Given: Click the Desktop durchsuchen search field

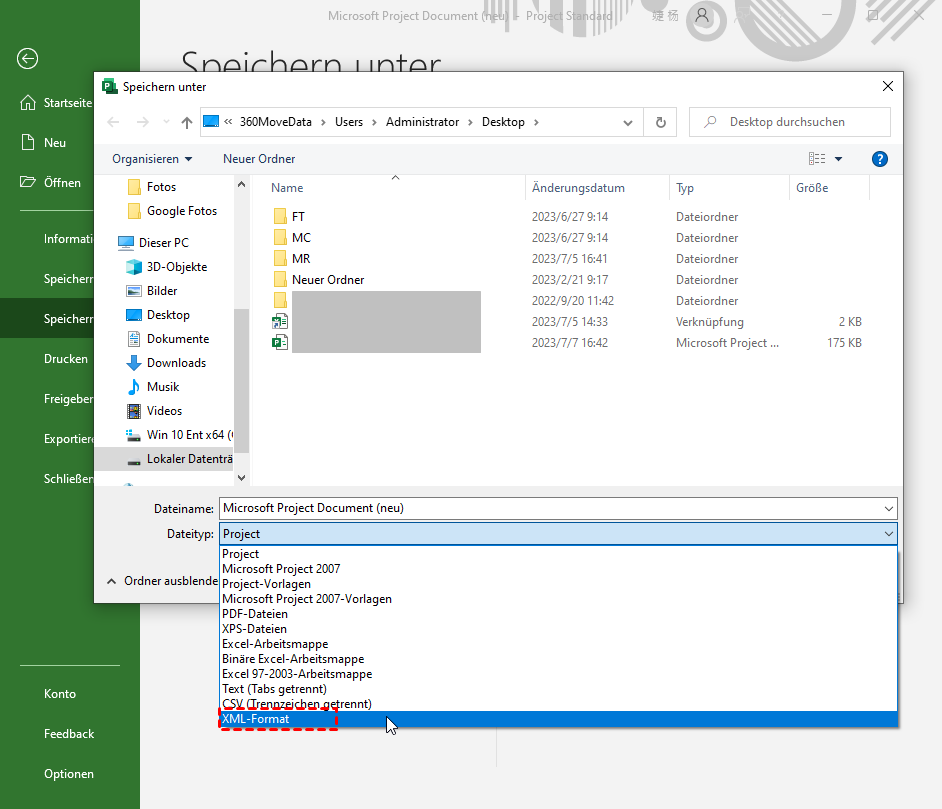Looking at the screenshot, I should tap(789, 122).
